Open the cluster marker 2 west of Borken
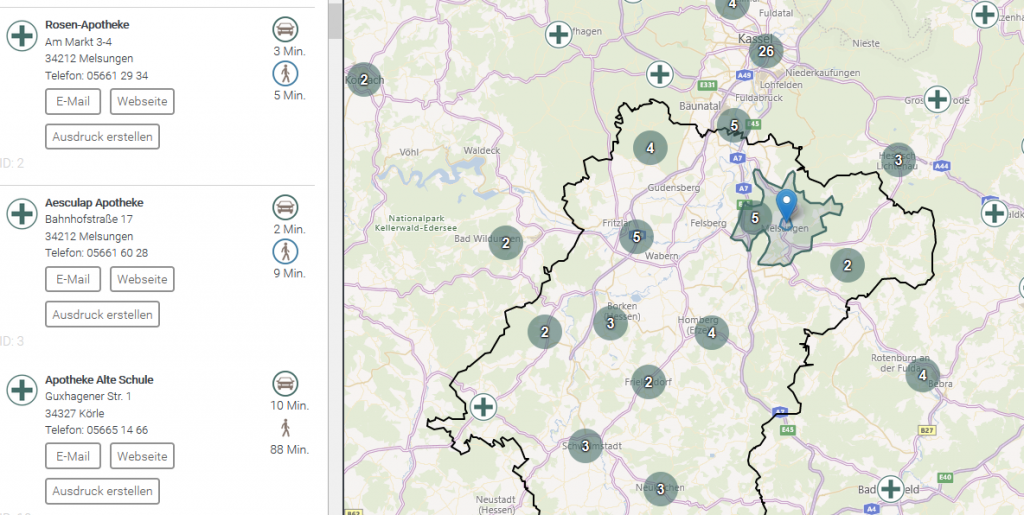 (x=545, y=332)
